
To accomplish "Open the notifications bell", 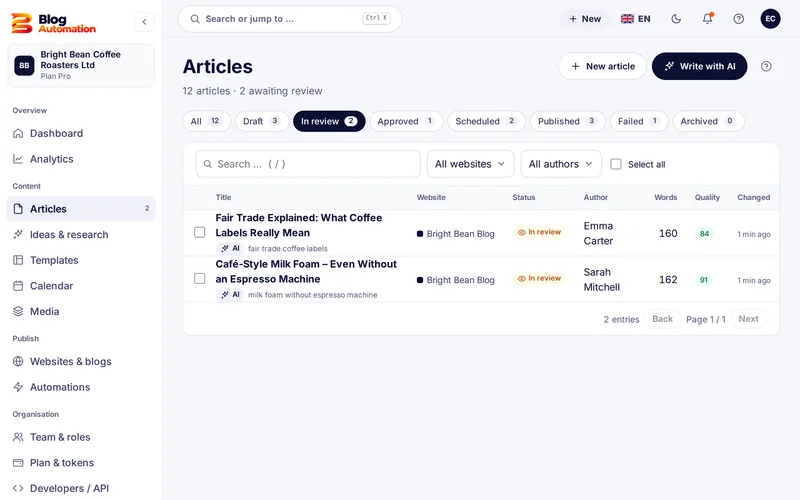I will tap(707, 19).
